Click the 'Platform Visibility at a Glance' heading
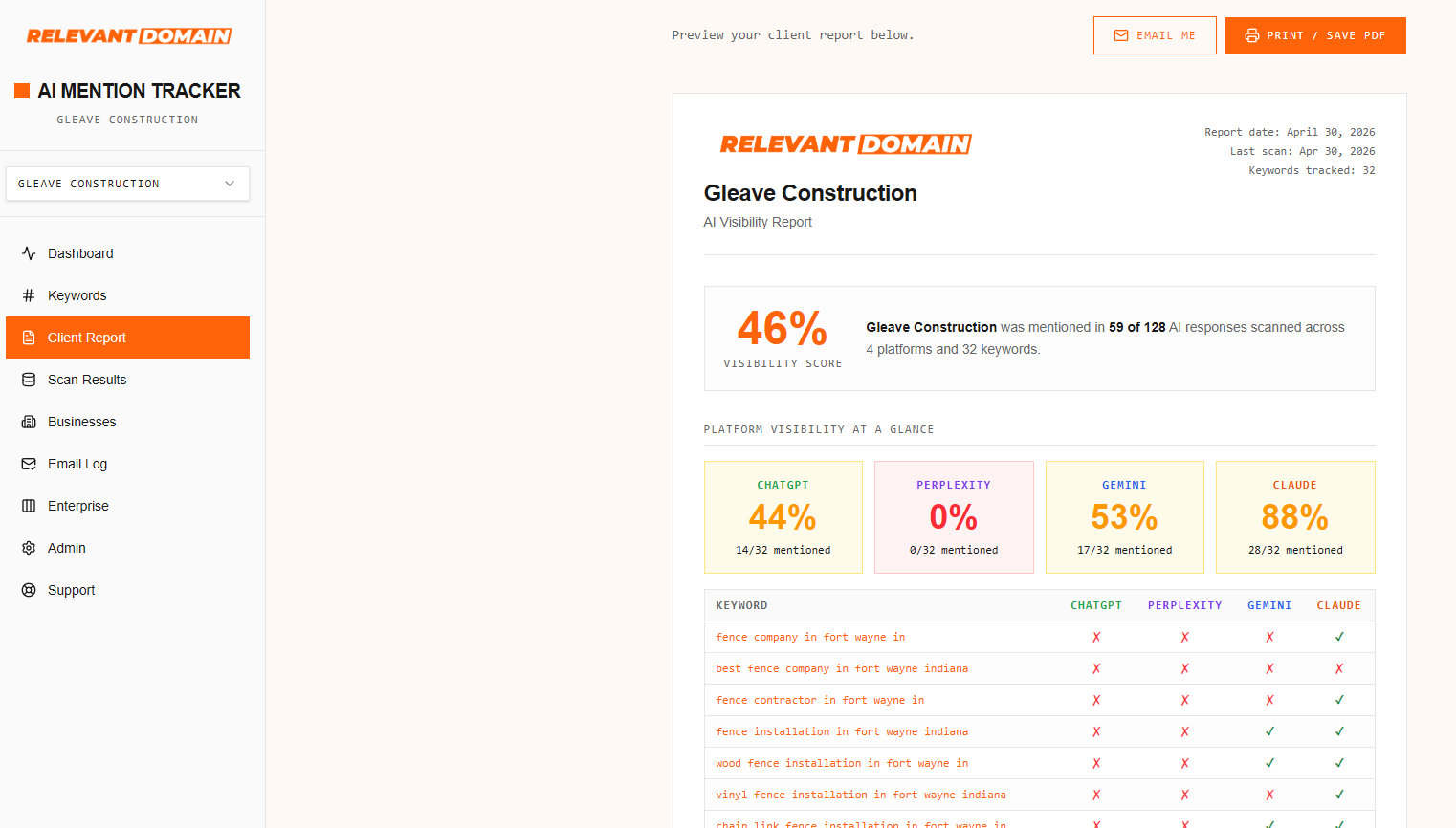This screenshot has height=828, width=1456. pyautogui.click(x=819, y=429)
